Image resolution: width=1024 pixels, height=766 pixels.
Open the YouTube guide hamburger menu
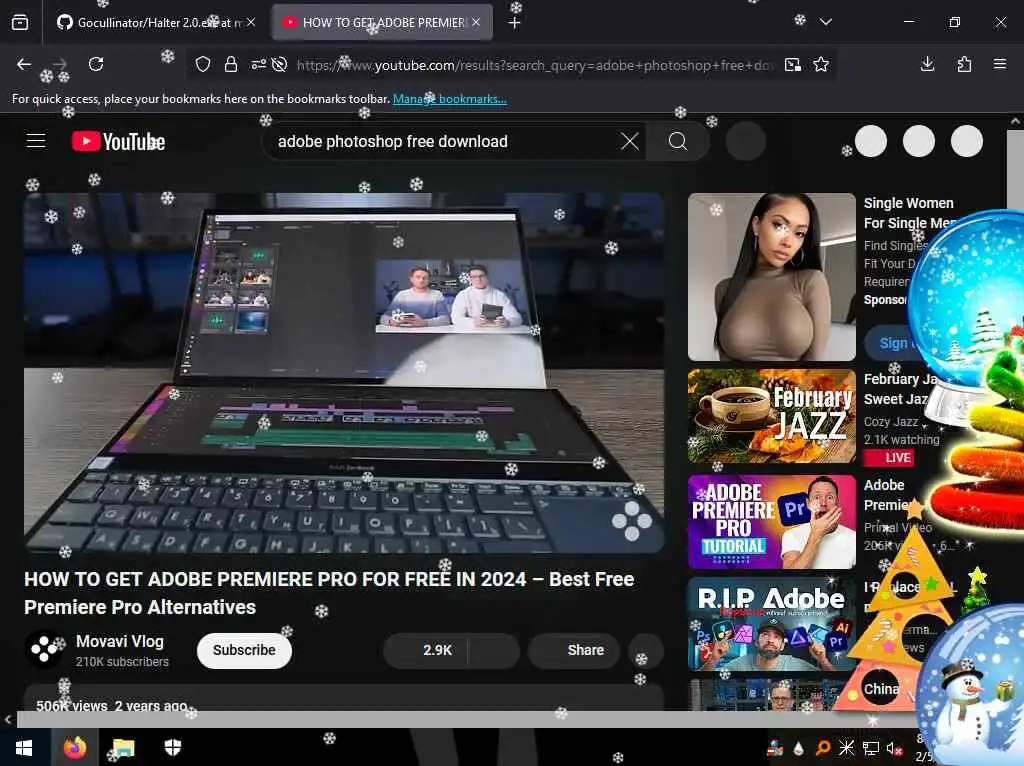pyautogui.click(x=36, y=141)
